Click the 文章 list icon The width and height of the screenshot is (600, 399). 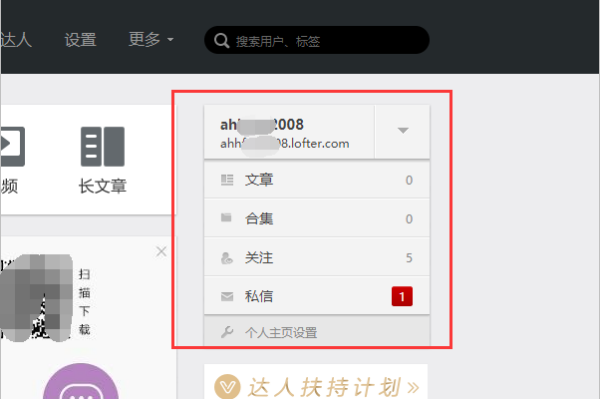tap(227, 180)
